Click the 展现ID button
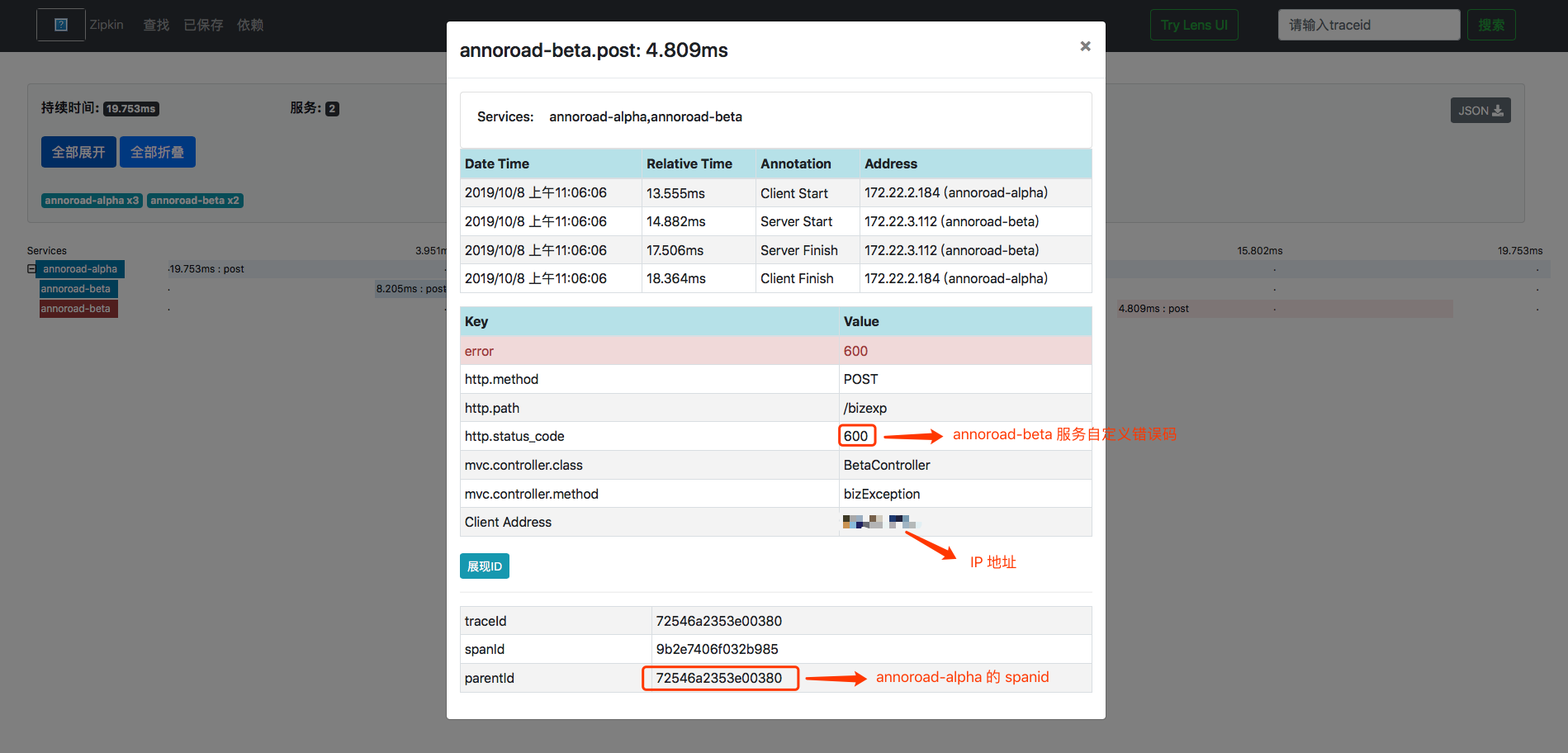Viewport: 1568px width, 753px height. (485, 566)
